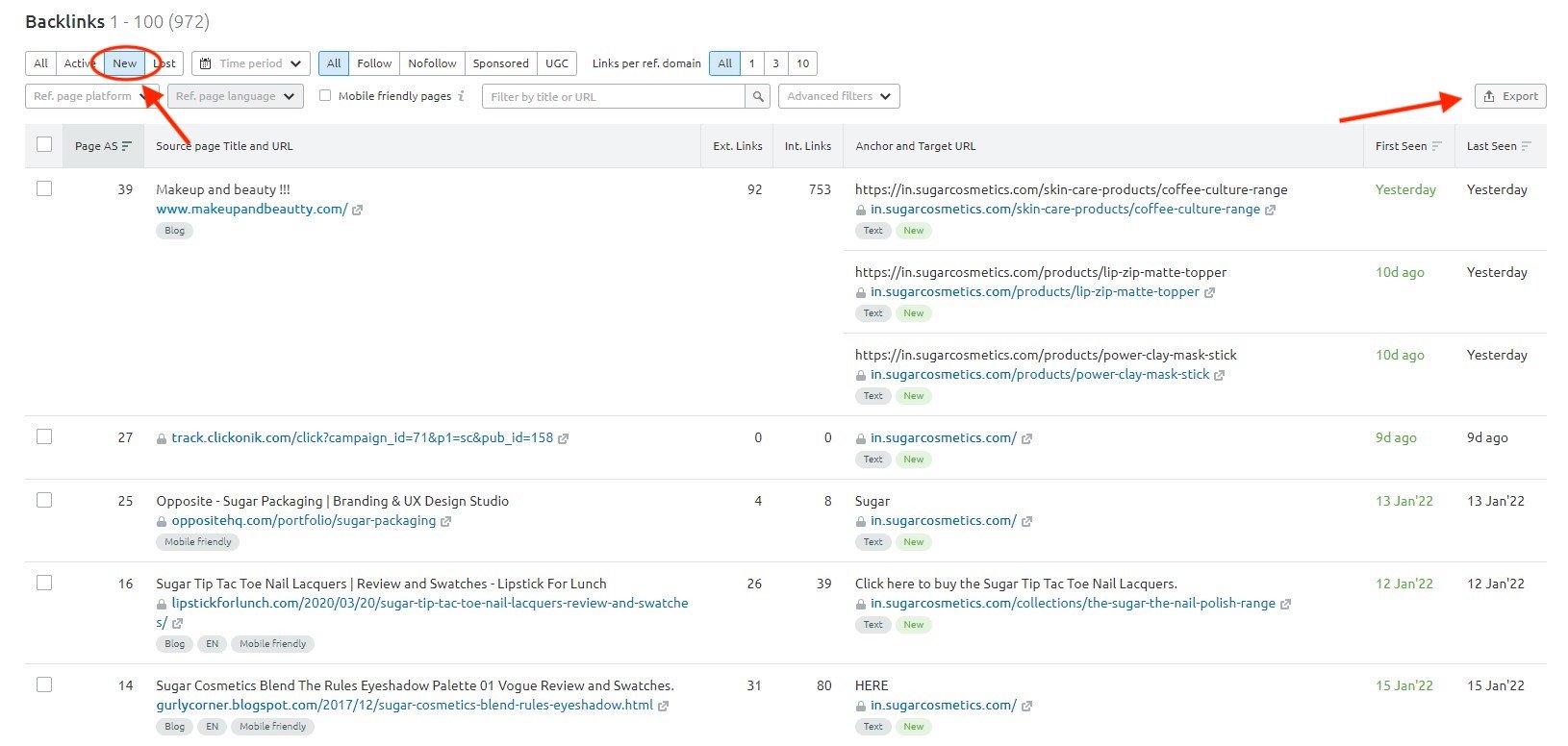Enable the Mobile friendly pages checkbox
Image resolution: width=1568 pixels, height=746 pixels.
point(325,95)
